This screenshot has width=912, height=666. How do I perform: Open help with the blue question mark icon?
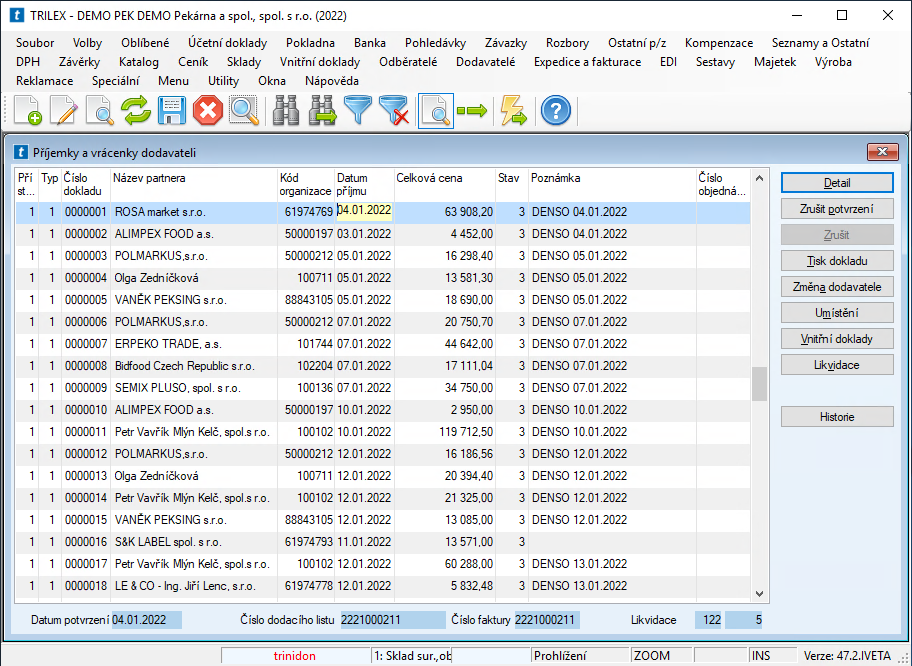[555, 110]
